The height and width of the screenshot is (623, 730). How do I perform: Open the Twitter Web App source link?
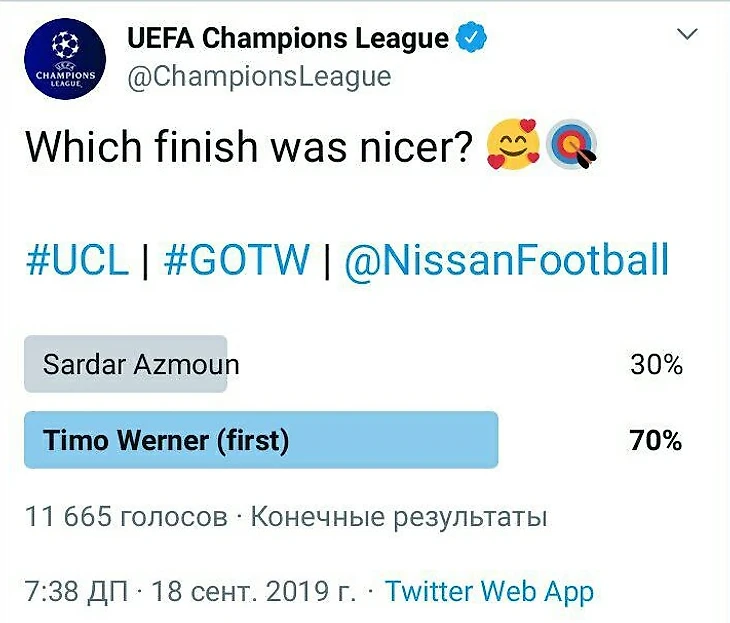(489, 591)
